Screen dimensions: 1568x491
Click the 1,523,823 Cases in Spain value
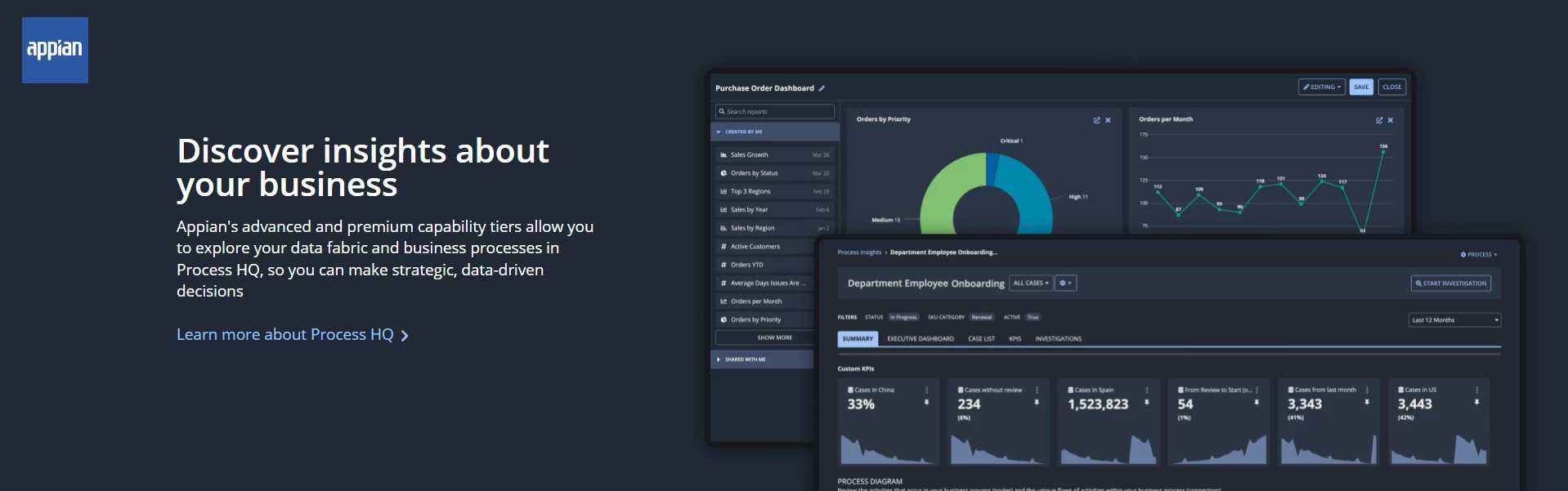pyautogui.click(x=1098, y=404)
